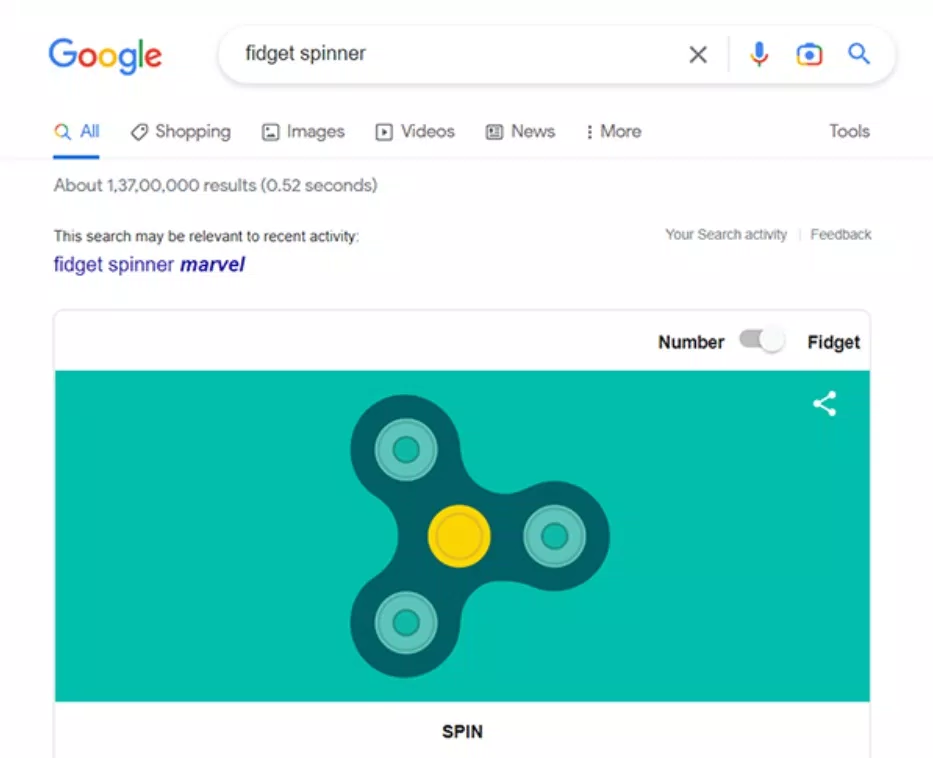View Your Search activity link
This screenshot has height=758, width=933.
pyautogui.click(x=726, y=234)
